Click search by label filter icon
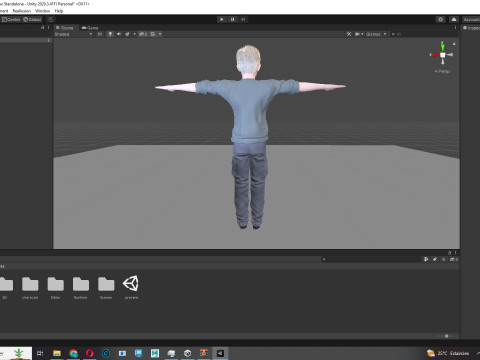Viewport: 480px width, 360px height. pos(435,259)
